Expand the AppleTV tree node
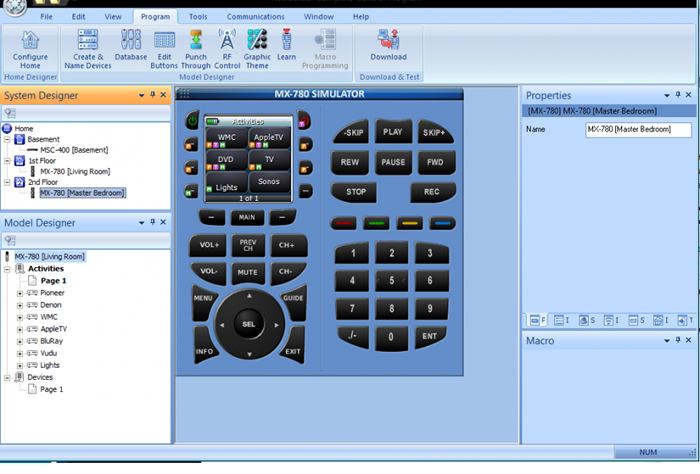700x474 pixels. tap(20, 328)
